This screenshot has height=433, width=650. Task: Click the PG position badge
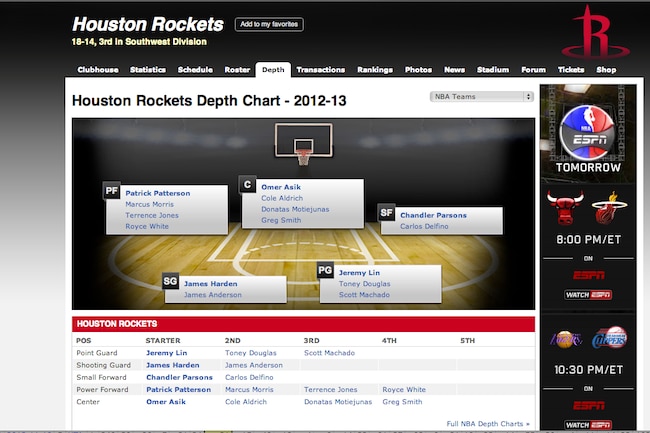tap(325, 270)
